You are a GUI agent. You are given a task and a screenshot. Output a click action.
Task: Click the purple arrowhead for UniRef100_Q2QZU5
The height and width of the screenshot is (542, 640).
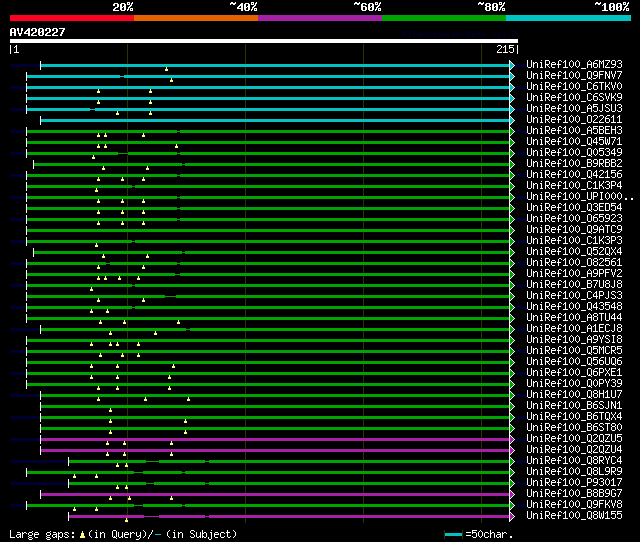(x=513, y=439)
